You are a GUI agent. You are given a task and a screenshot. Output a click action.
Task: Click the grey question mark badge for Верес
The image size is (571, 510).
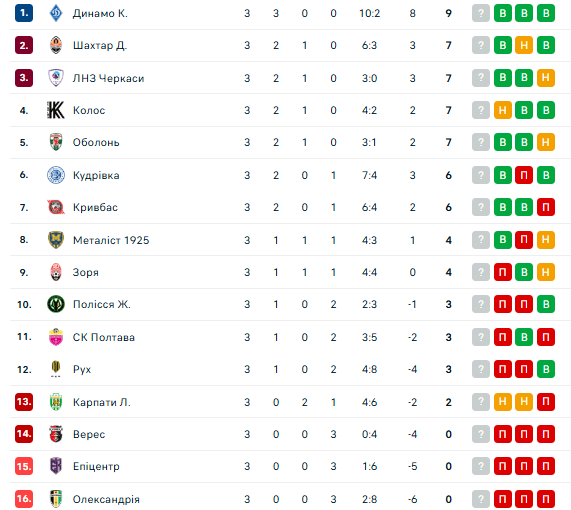pos(481,434)
